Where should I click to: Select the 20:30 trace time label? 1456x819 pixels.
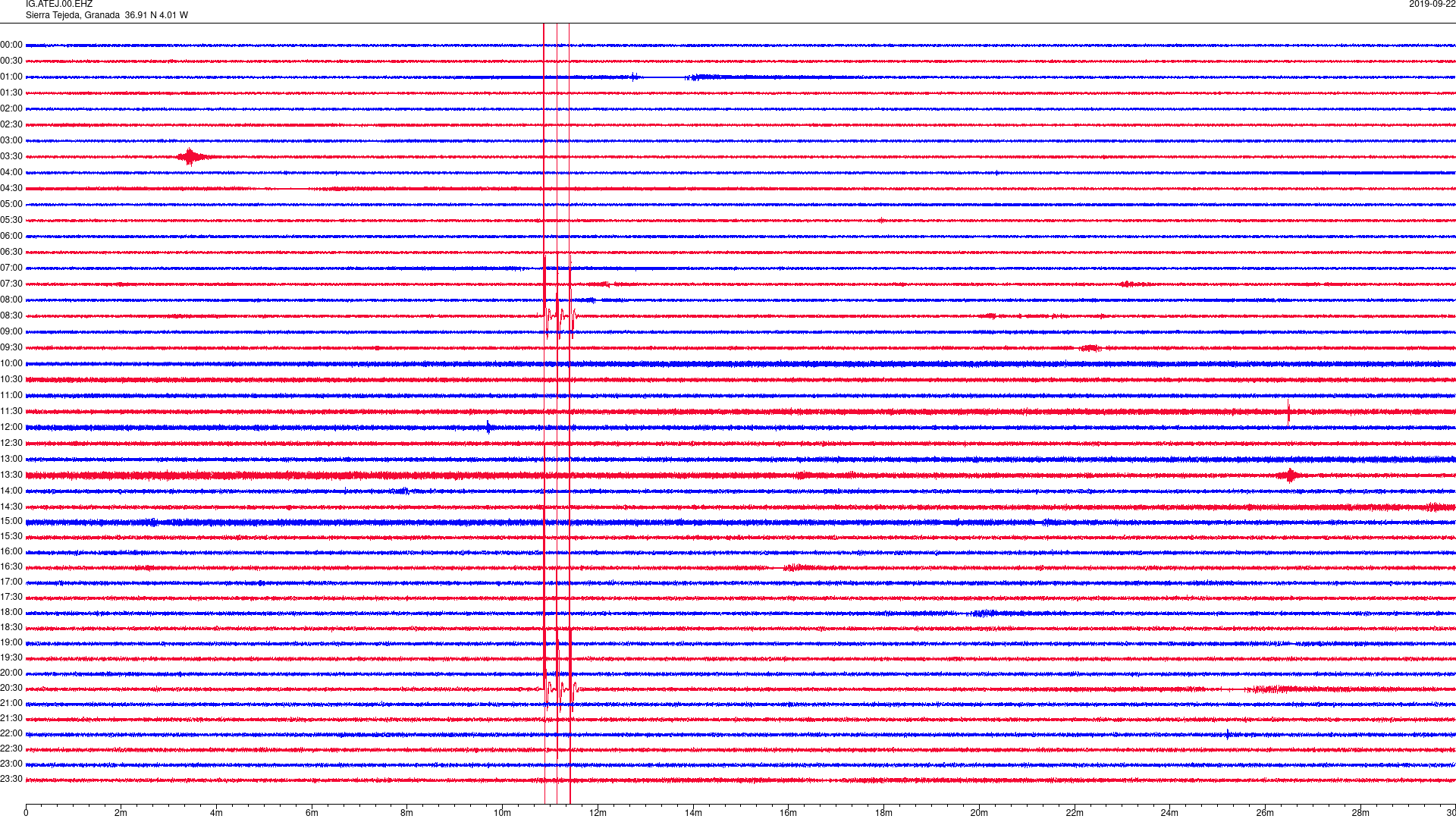pos(11,688)
